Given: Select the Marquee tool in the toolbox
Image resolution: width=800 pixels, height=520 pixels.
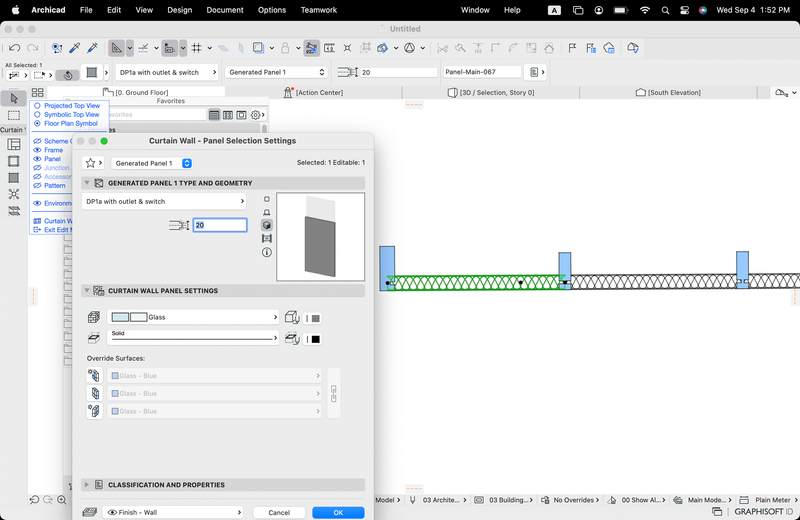Looking at the screenshot, I should click(14, 115).
